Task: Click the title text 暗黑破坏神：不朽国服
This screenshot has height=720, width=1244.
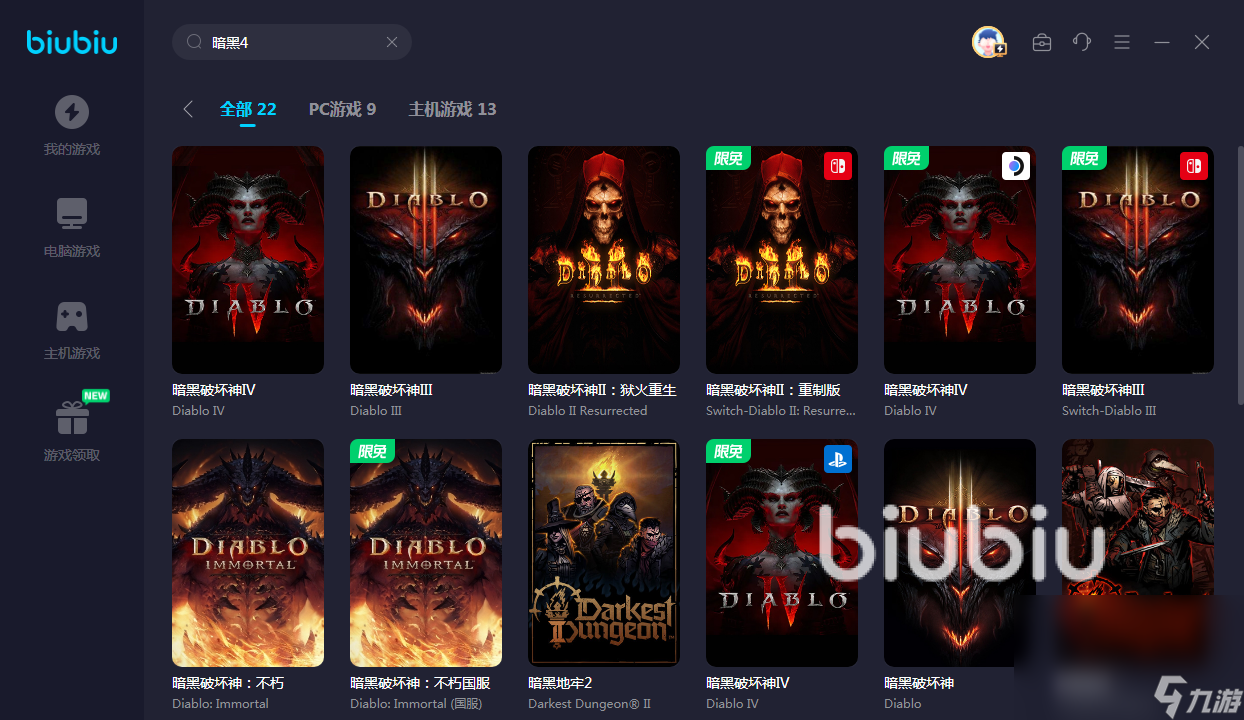Action: tap(420, 683)
